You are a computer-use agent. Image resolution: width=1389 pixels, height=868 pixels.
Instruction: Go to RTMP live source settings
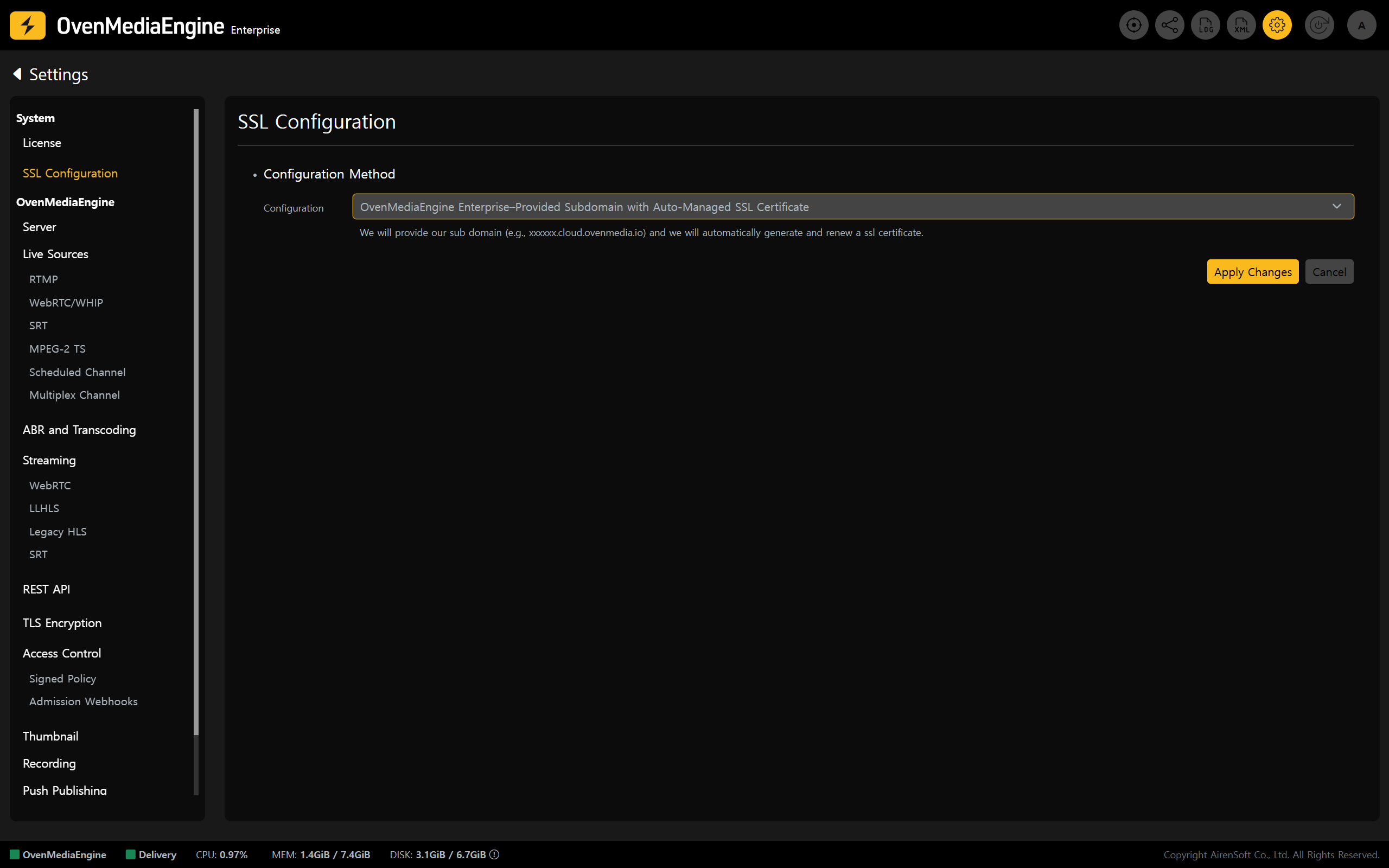[x=43, y=279]
